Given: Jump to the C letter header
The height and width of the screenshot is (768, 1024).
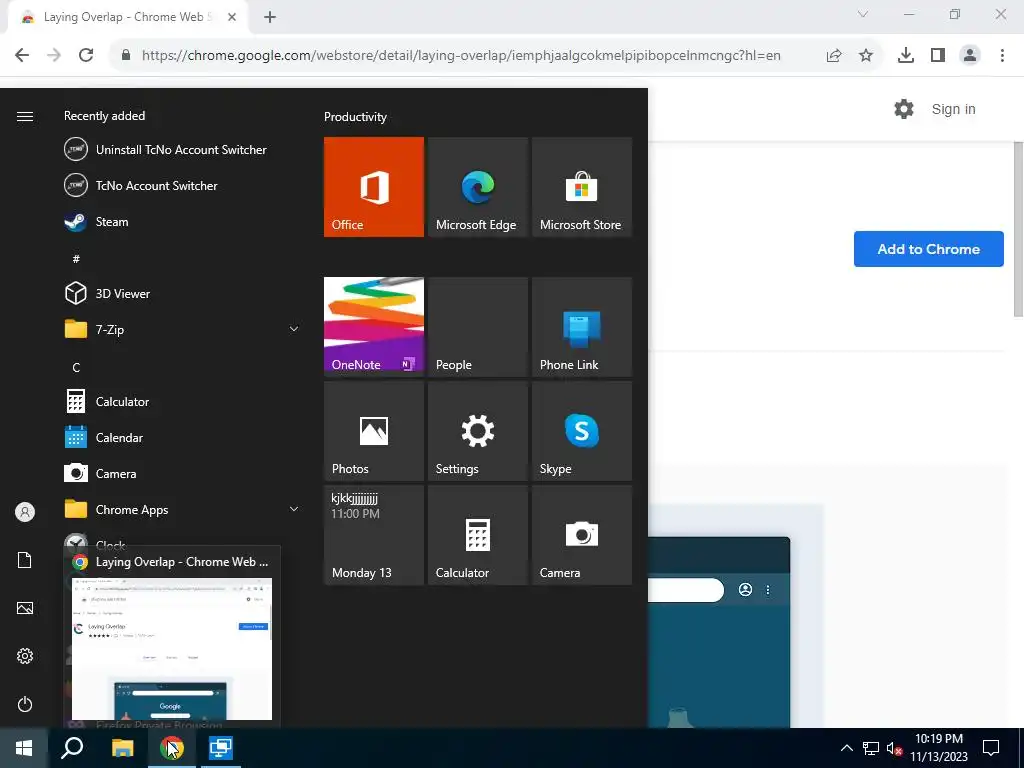Looking at the screenshot, I should pos(76,368).
